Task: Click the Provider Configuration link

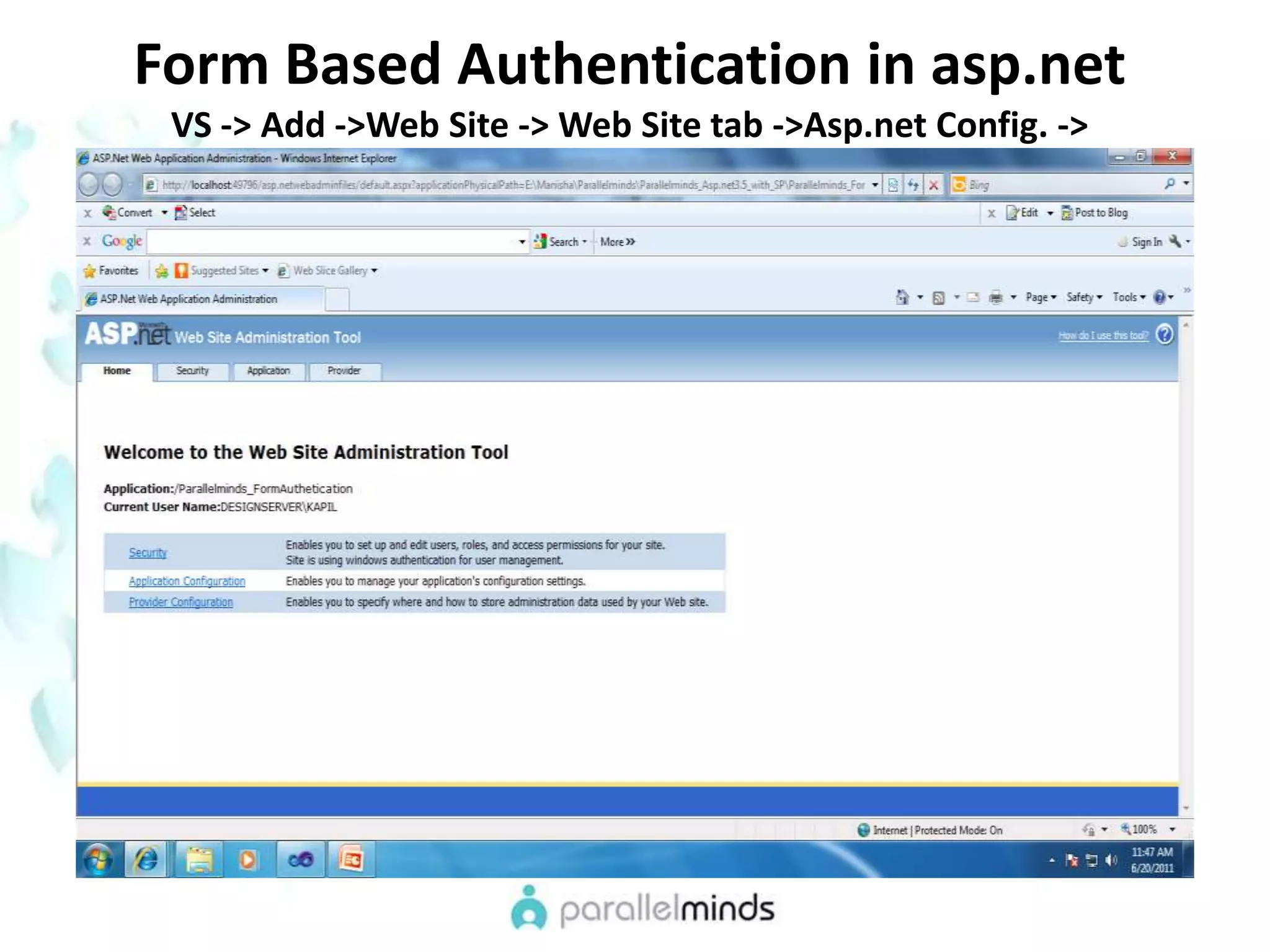Action: pos(180,602)
